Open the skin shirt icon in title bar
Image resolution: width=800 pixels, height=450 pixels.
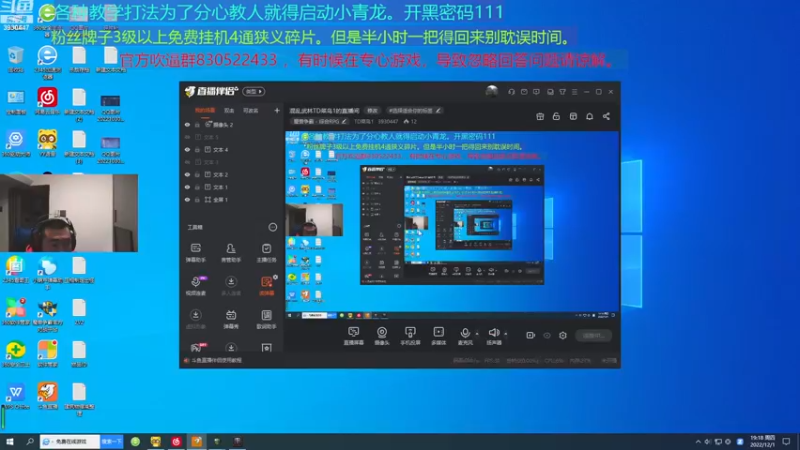pos(562,92)
